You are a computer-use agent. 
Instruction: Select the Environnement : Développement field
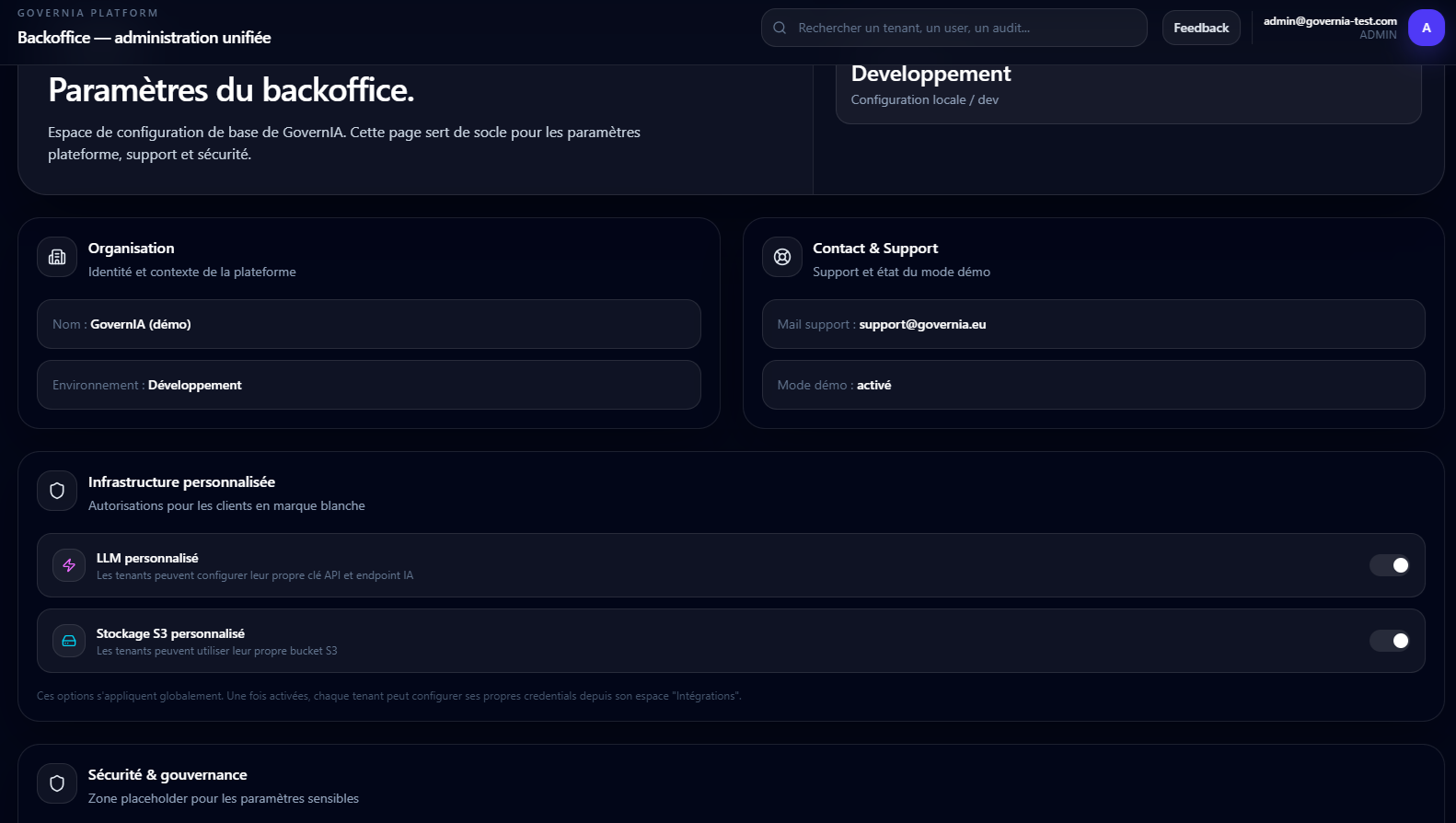click(369, 385)
